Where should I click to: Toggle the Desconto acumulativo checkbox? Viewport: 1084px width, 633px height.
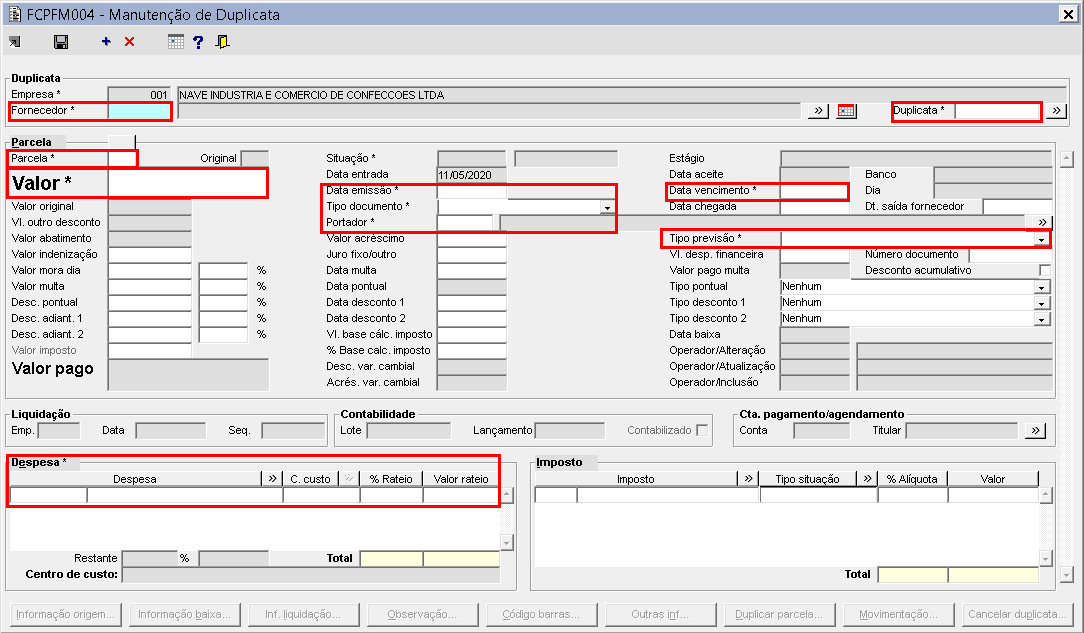tap(1045, 270)
